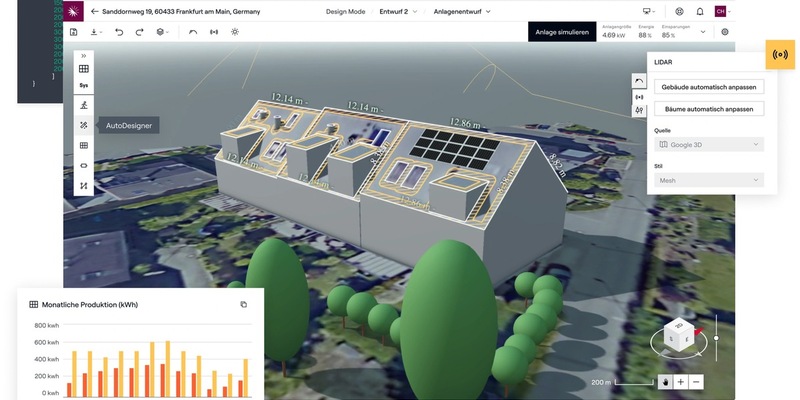Click the Monatliche Produktion chart grid icon
The height and width of the screenshot is (400, 800).
[x=34, y=305]
